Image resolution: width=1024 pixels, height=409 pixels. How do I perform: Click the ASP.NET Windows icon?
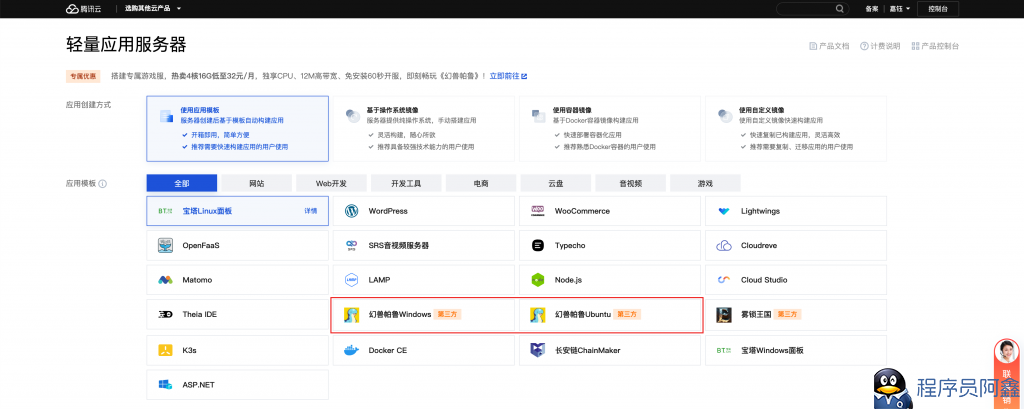tap(165, 385)
